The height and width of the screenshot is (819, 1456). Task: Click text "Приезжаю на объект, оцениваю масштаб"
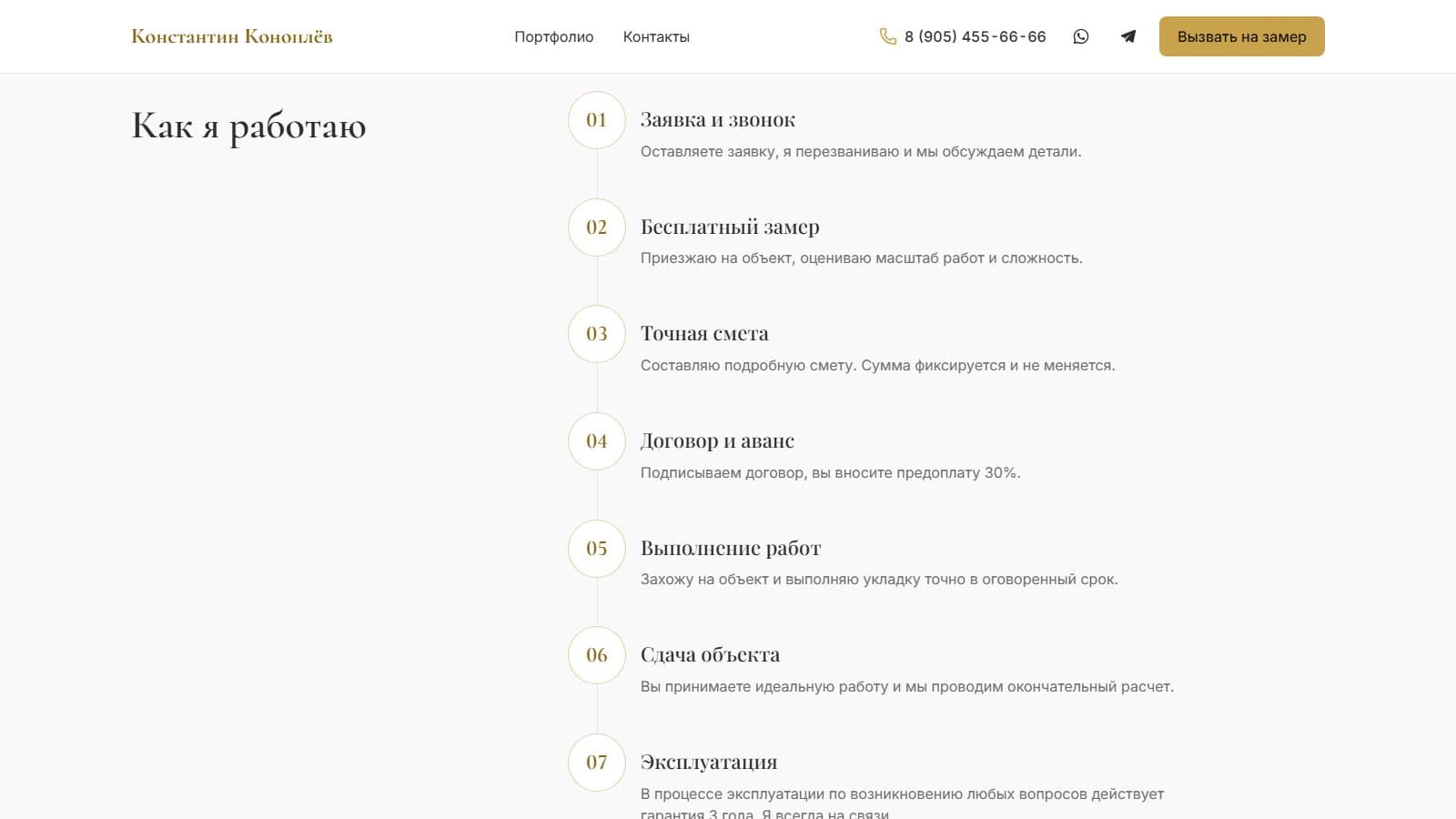(790, 258)
